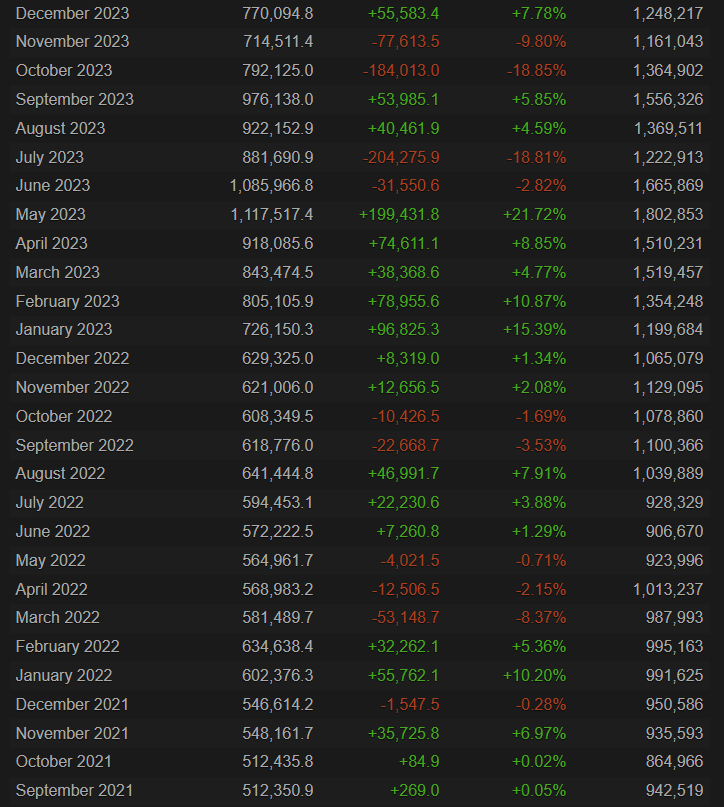The image size is (724, 807).
Task: Select the February 2023 label
Action: pos(67,301)
